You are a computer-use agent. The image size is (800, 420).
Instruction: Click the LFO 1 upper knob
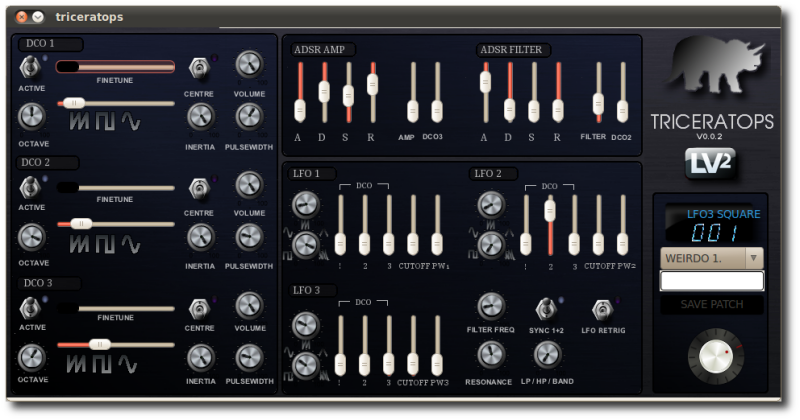tap(306, 205)
